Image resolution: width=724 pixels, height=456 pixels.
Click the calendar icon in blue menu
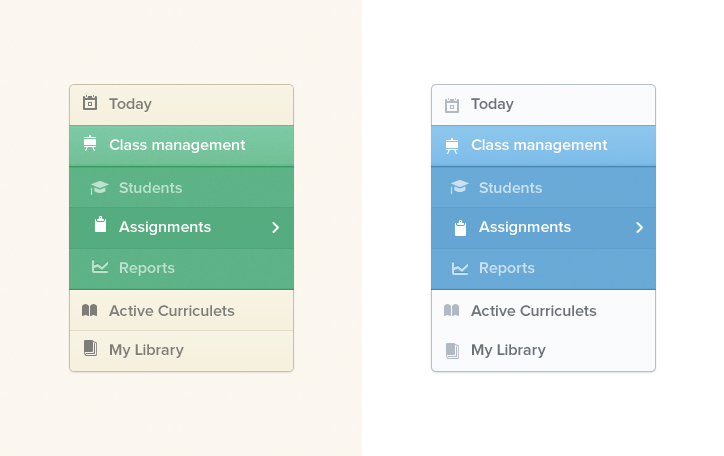(x=452, y=105)
